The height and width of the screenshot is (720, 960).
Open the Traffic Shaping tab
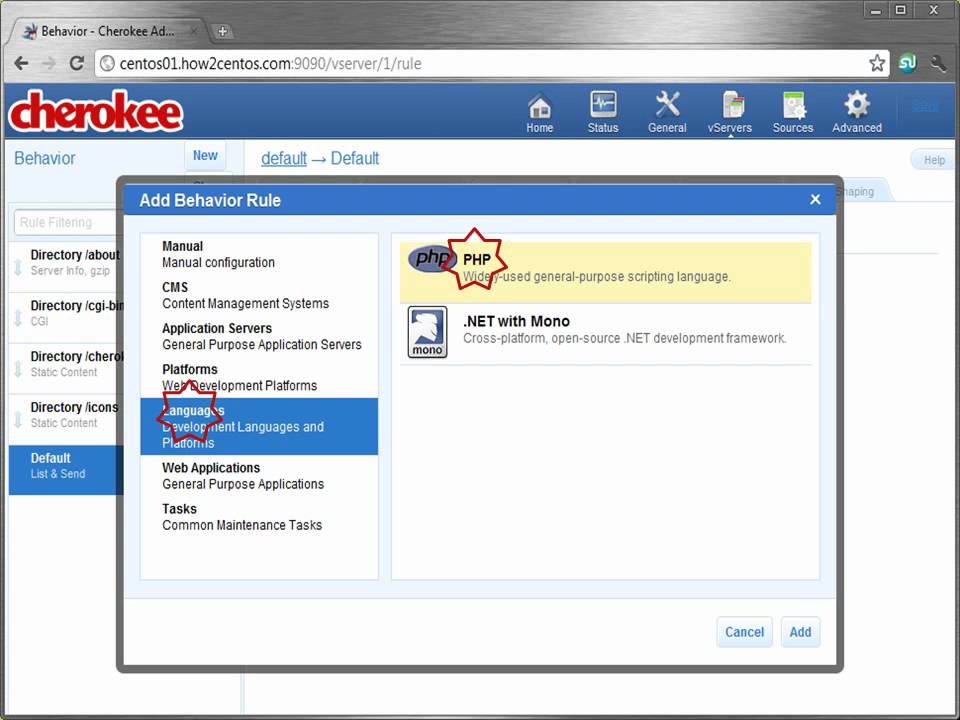click(863, 191)
